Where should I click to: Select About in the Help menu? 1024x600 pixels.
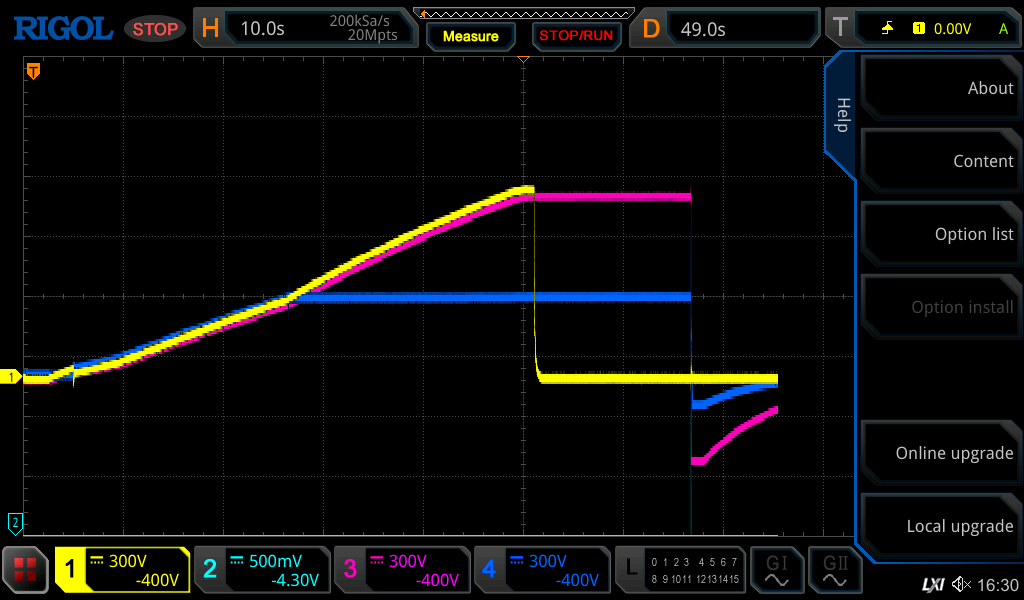(940, 88)
